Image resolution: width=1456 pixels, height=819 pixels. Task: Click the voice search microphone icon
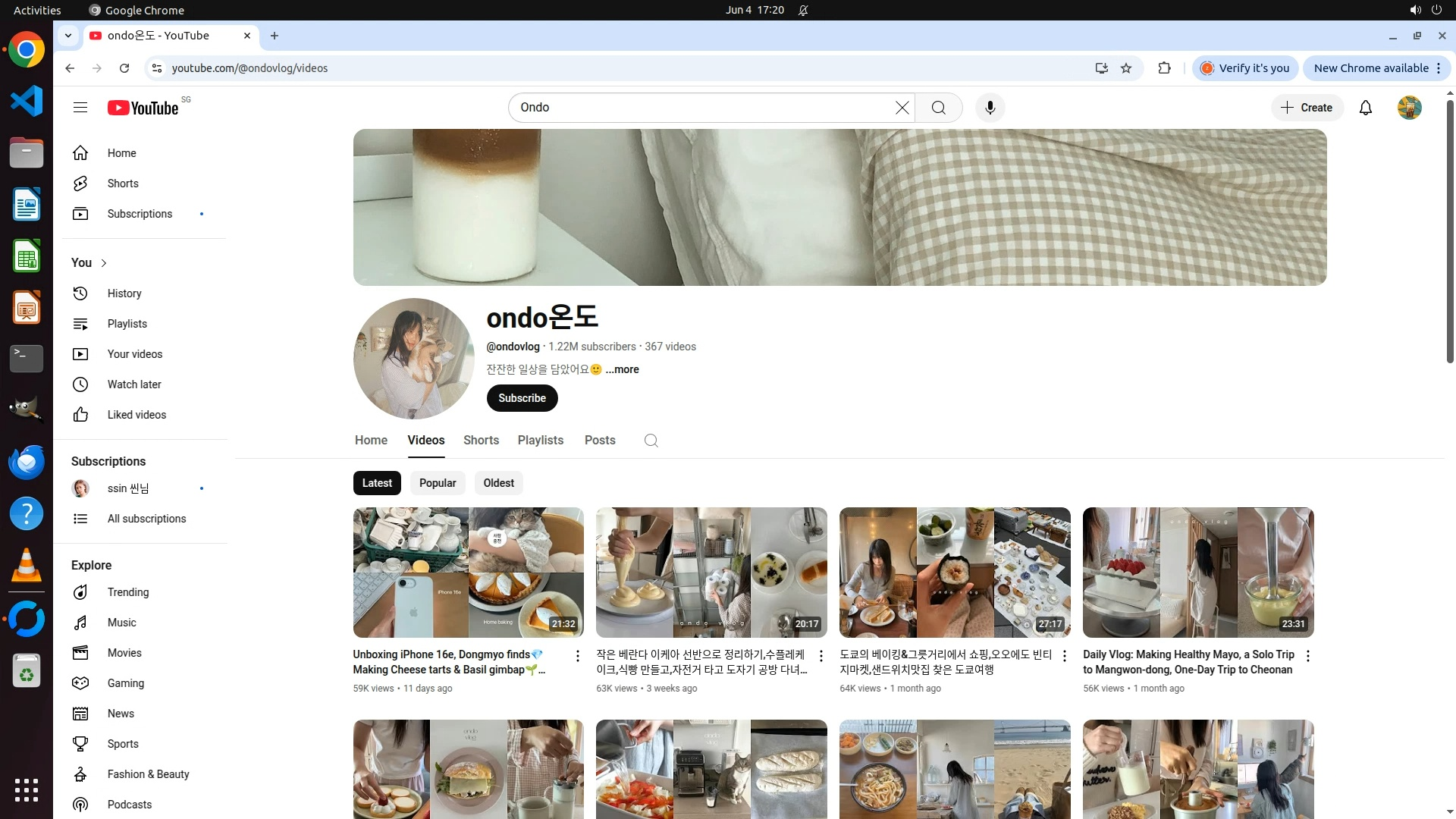990,108
